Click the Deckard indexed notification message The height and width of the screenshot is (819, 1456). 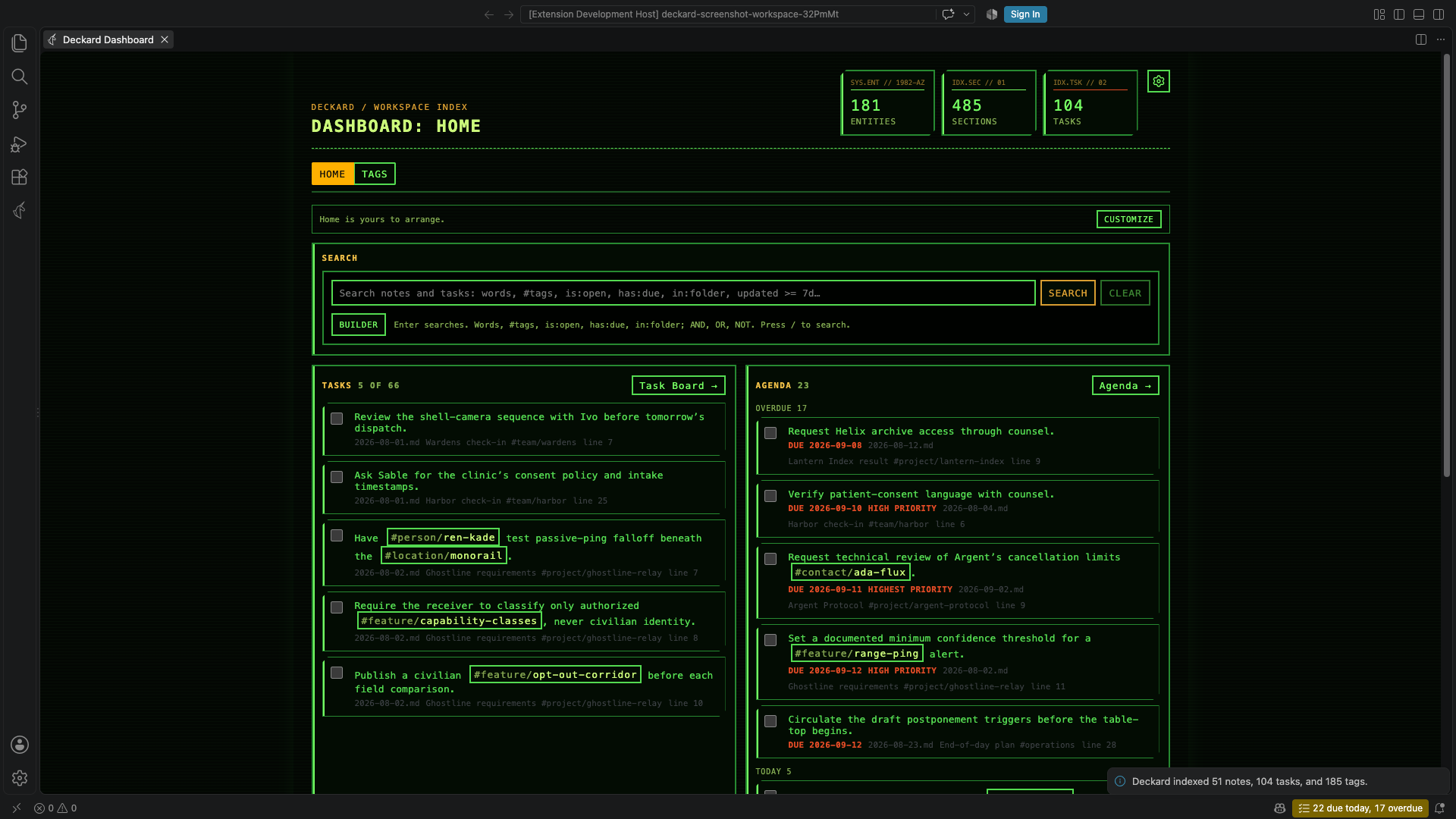point(1250,781)
